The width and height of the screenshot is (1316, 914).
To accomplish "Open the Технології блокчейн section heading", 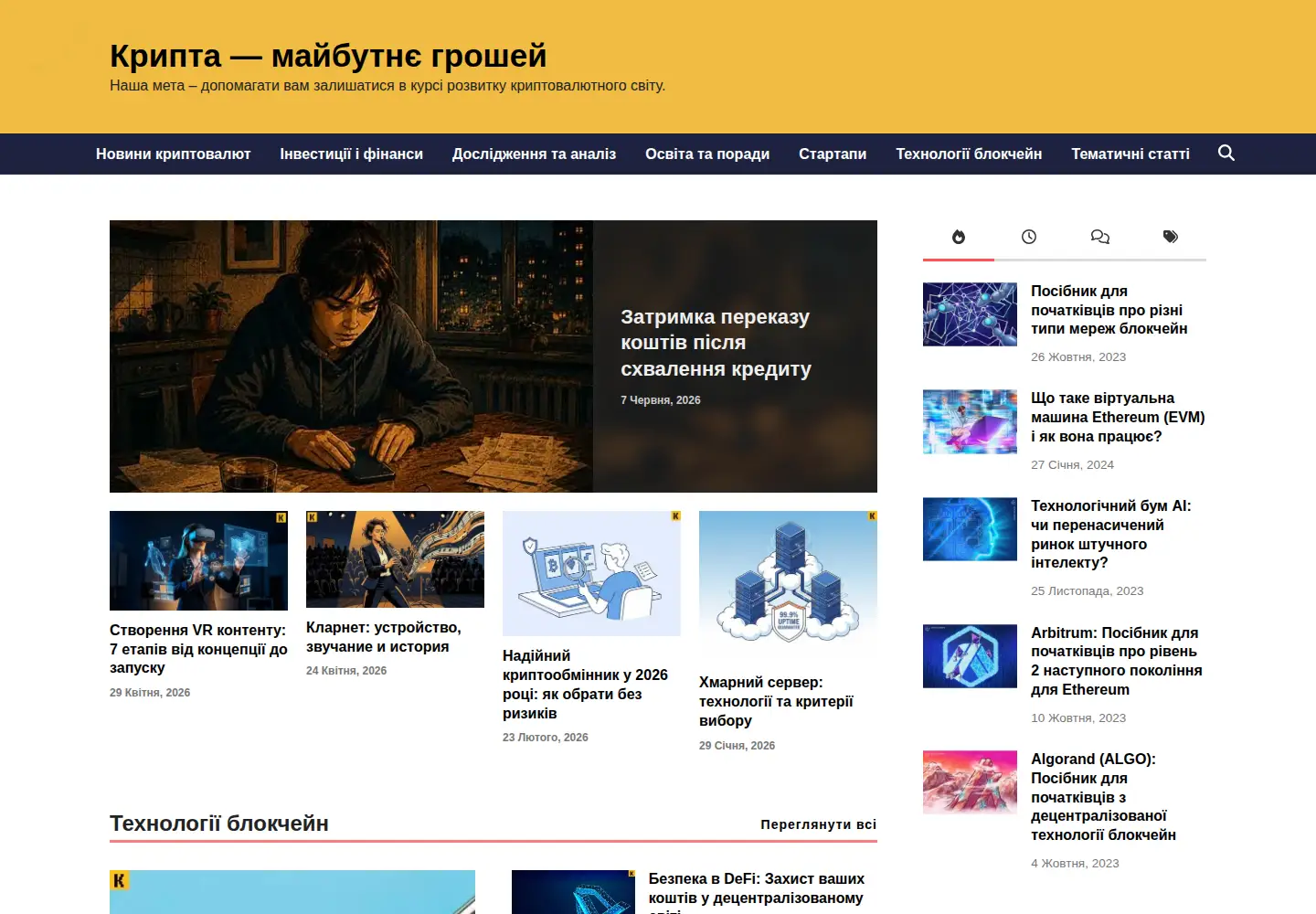I will [x=219, y=824].
